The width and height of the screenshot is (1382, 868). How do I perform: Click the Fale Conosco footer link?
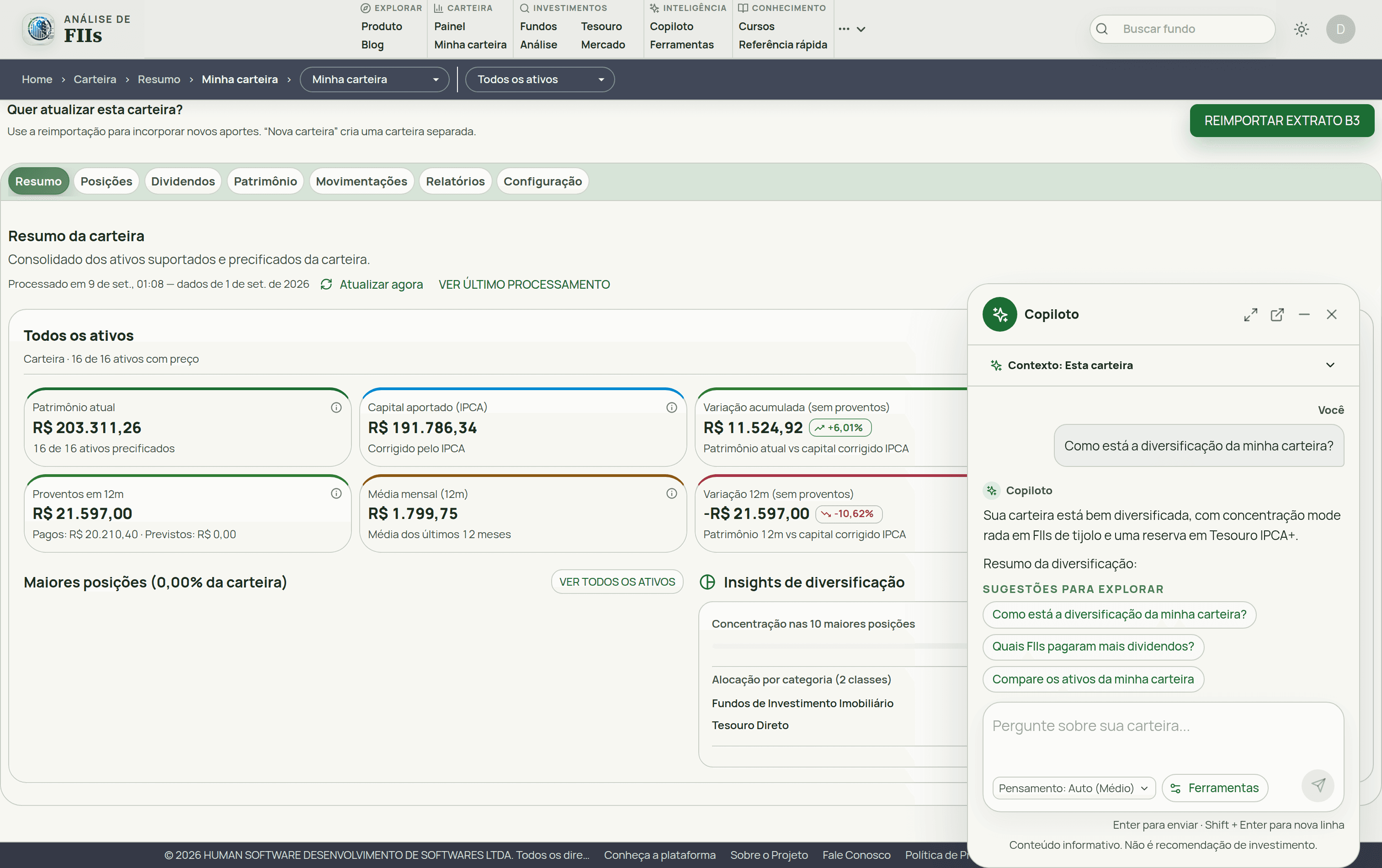(x=856, y=855)
